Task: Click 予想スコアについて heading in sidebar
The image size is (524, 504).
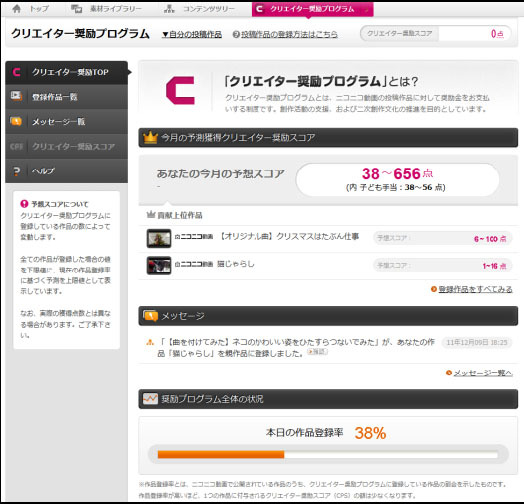Action: (x=60, y=204)
